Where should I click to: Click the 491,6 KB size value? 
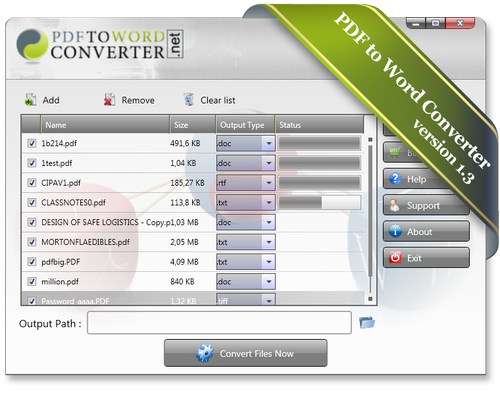click(185, 143)
